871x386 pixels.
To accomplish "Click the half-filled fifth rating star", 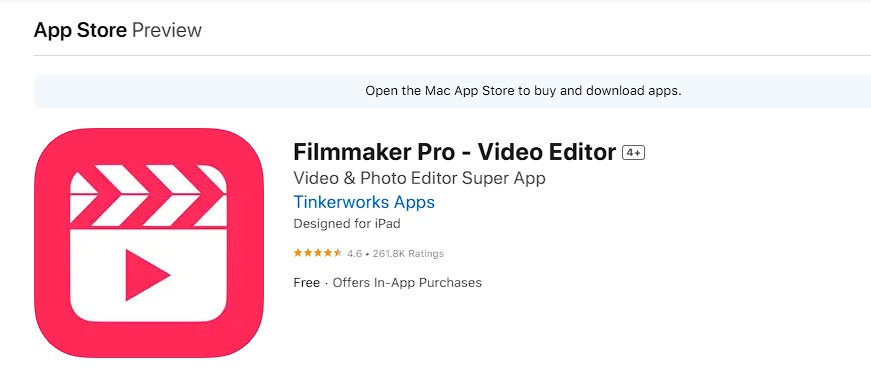I will (337, 253).
